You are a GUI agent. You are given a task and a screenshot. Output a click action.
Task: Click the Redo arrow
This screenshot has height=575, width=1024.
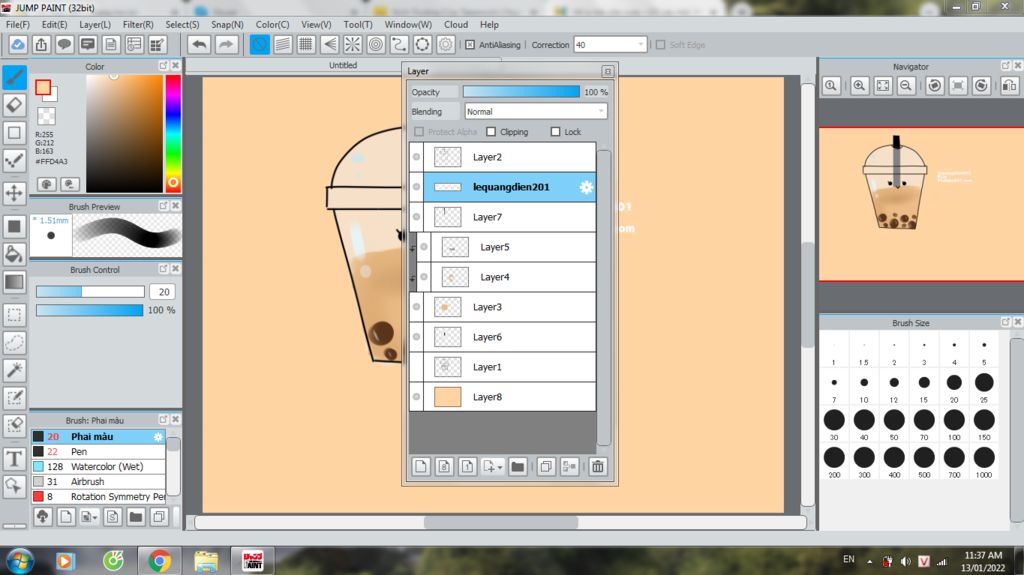tap(225, 44)
